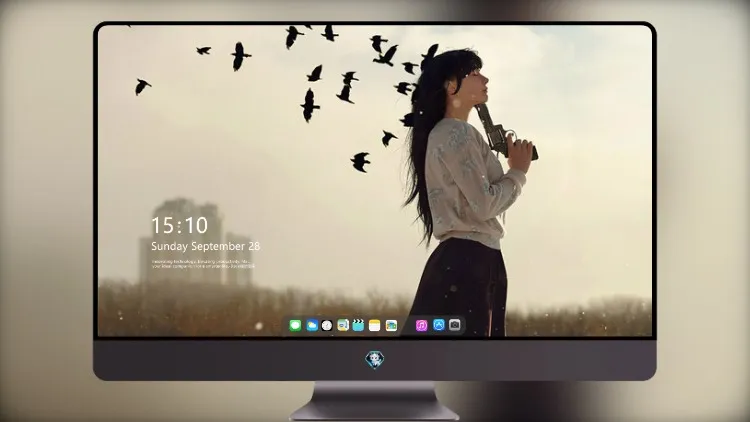Click the 15:10 clock widget
750x422 pixels.
180,225
